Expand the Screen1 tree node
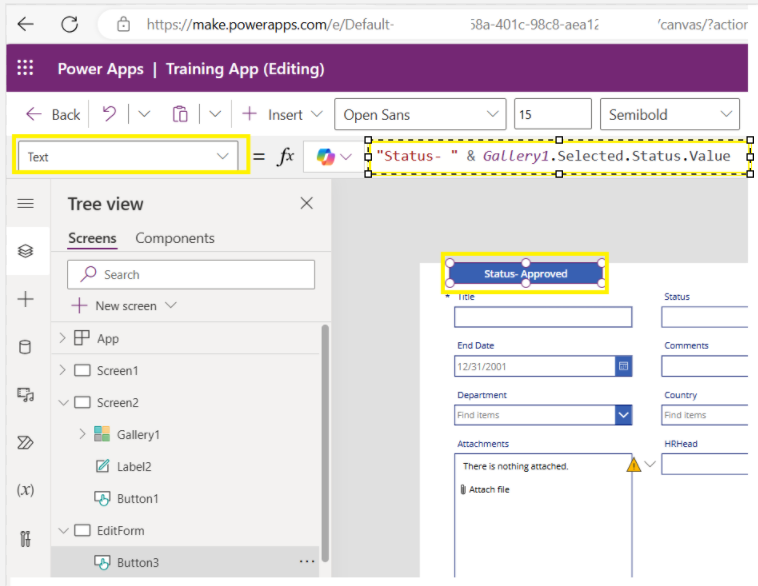Viewport: 758px width, 586px height. [x=63, y=370]
